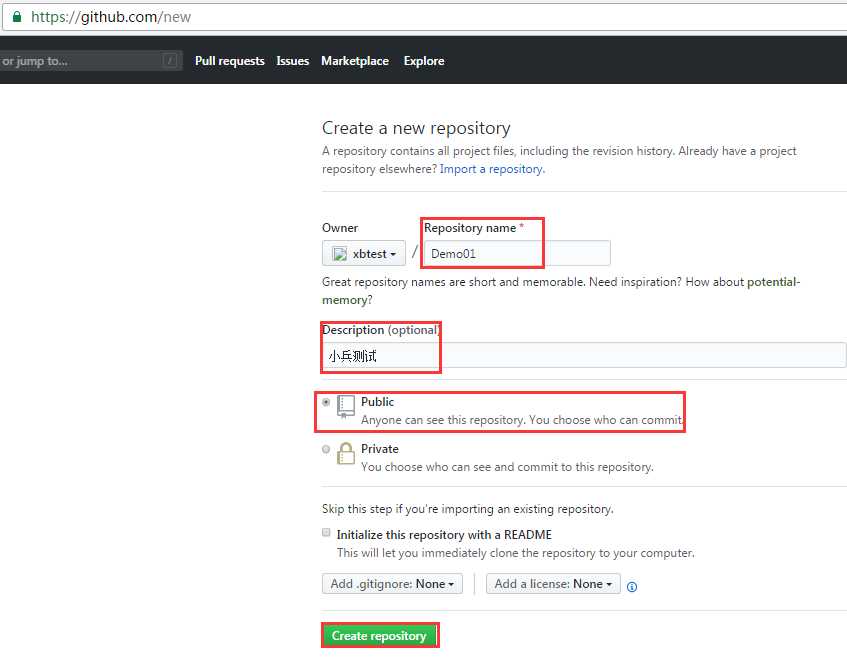Focus the Repository name field containing Demo01
Screen dimensions: 847x662
tap(517, 253)
